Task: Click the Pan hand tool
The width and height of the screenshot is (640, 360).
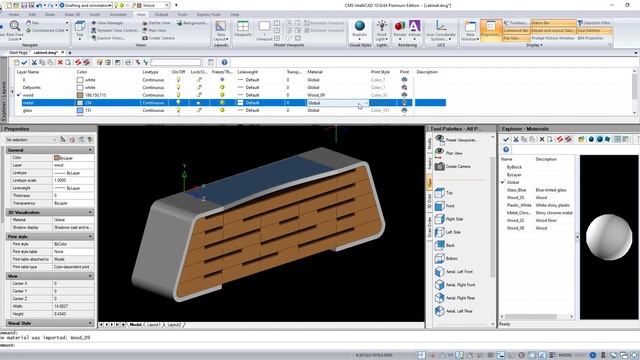Action: tap(33, 23)
